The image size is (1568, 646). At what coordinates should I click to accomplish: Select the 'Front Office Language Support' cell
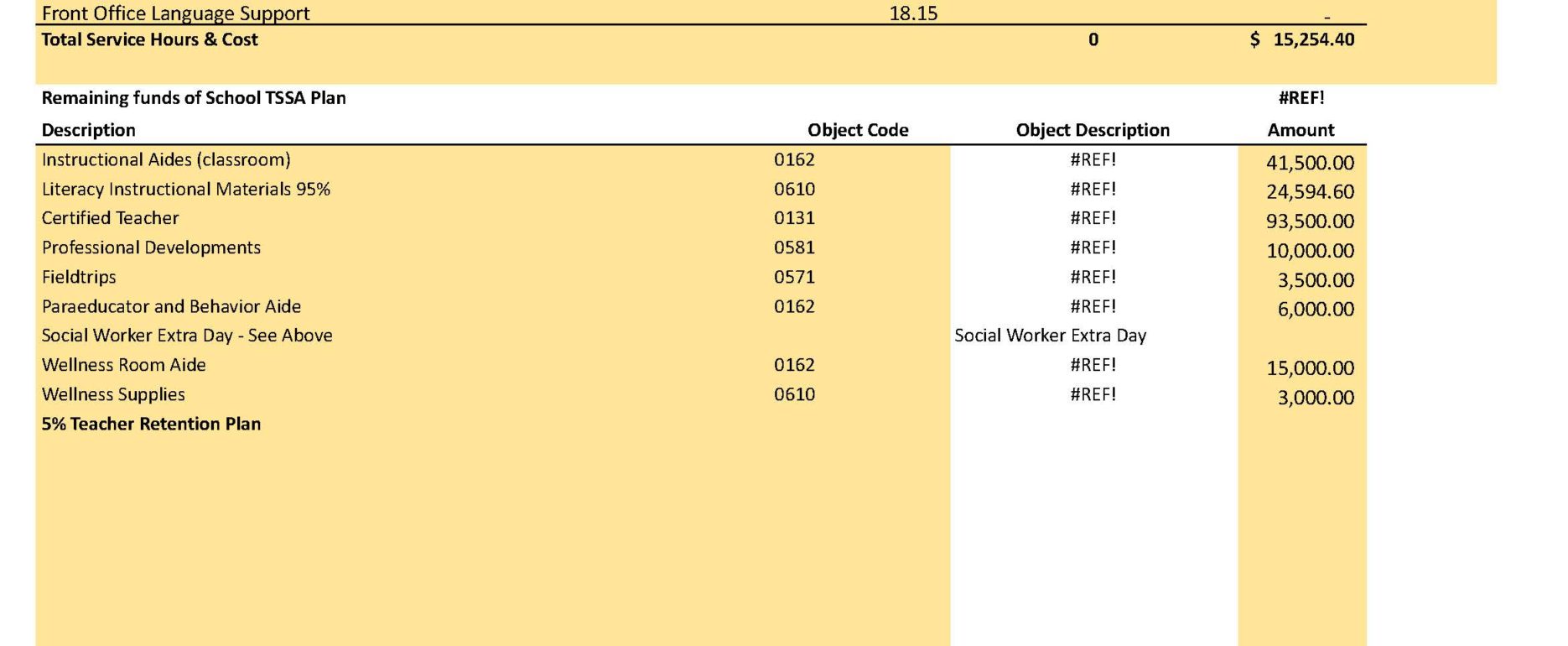coord(175,13)
